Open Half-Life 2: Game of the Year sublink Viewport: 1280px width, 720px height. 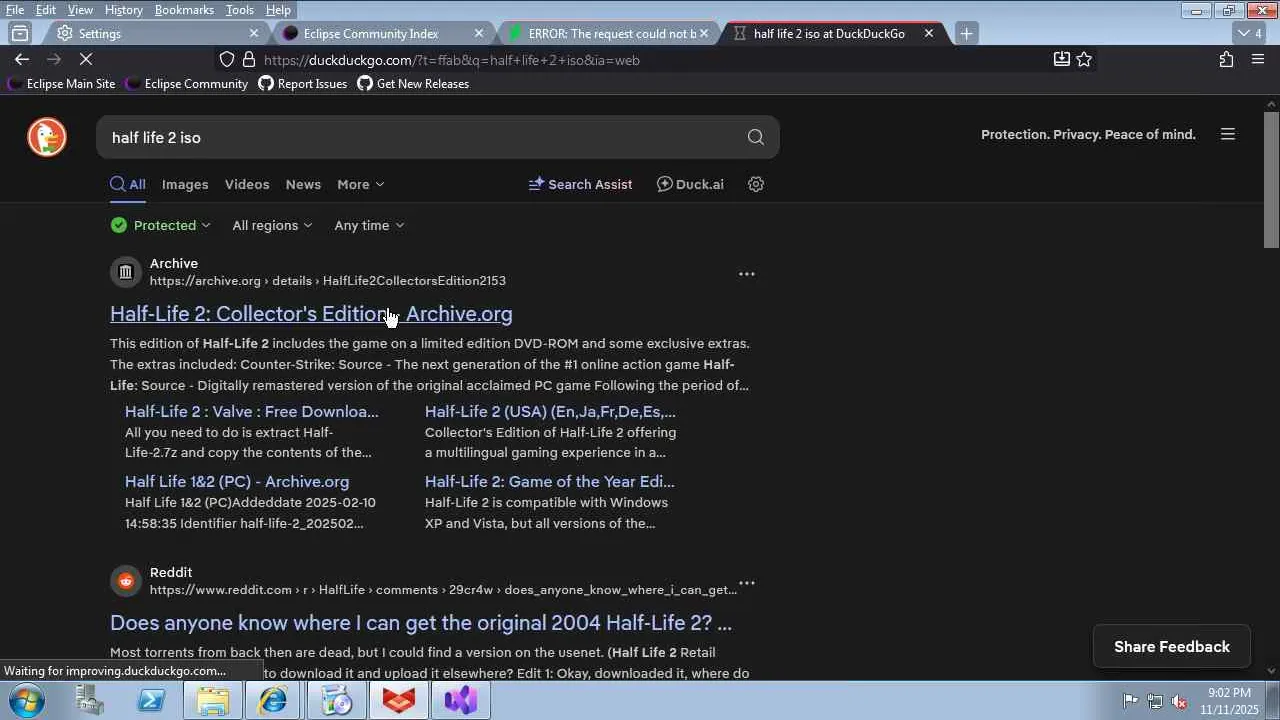point(550,481)
